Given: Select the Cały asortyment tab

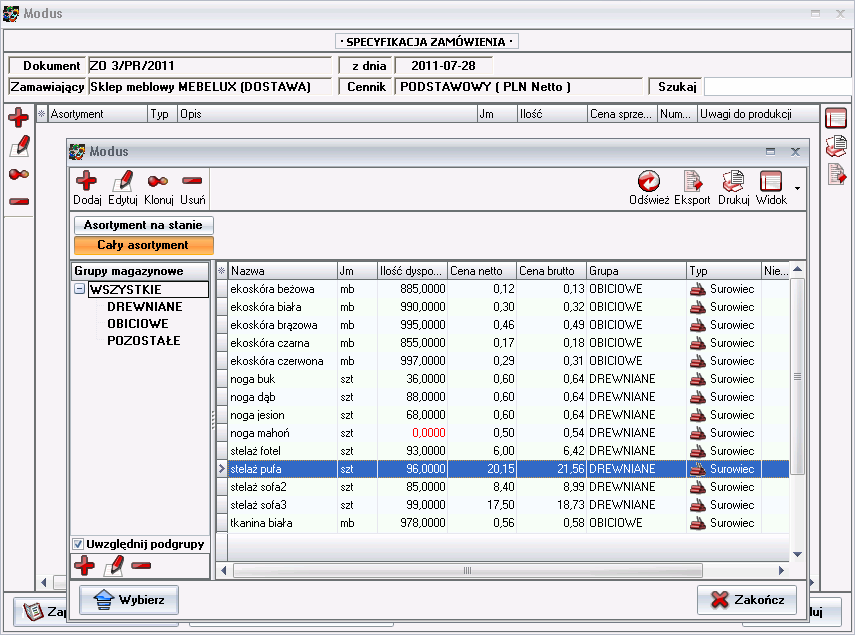Looking at the screenshot, I should 143,245.
